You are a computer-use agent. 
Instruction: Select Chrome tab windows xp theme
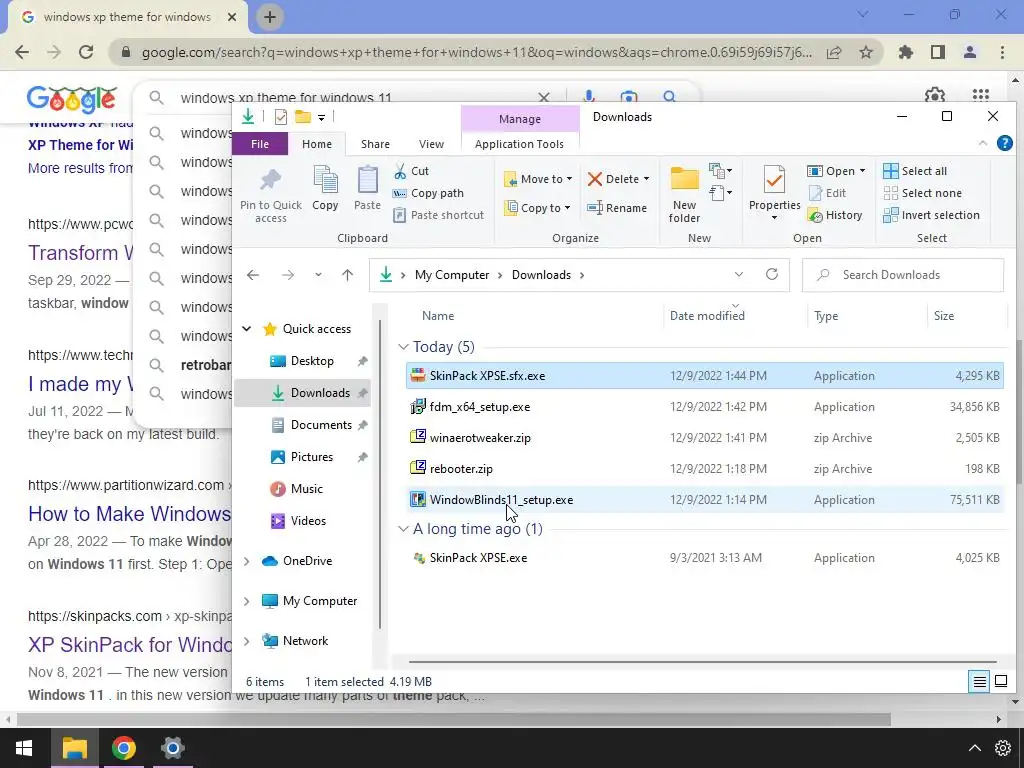pyautogui.click(x=127, y=17)
